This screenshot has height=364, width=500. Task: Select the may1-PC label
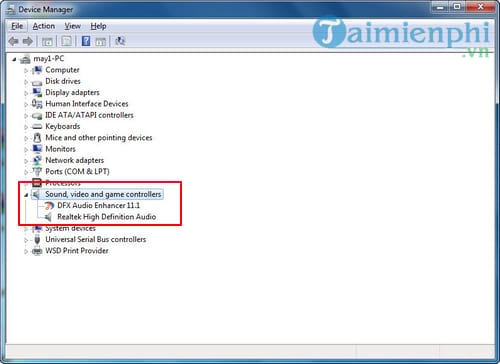click(x=49, y=59)
